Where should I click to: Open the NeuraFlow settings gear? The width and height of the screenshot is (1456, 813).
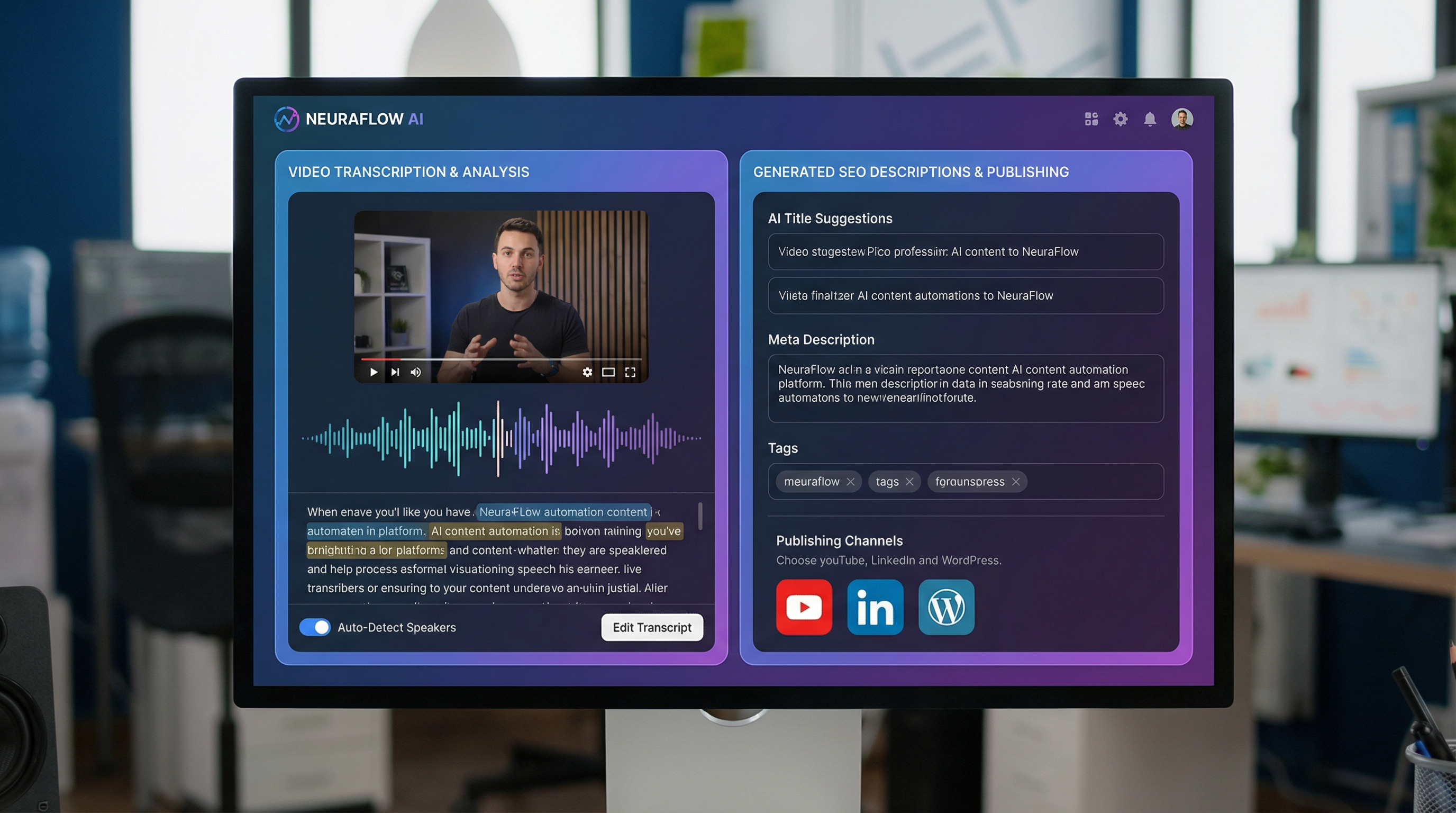coord(1121,119)
